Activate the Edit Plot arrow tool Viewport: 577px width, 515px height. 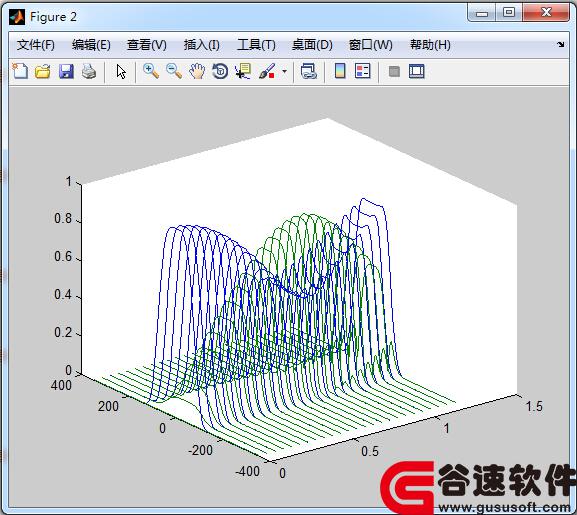click(x=121, y=71)
